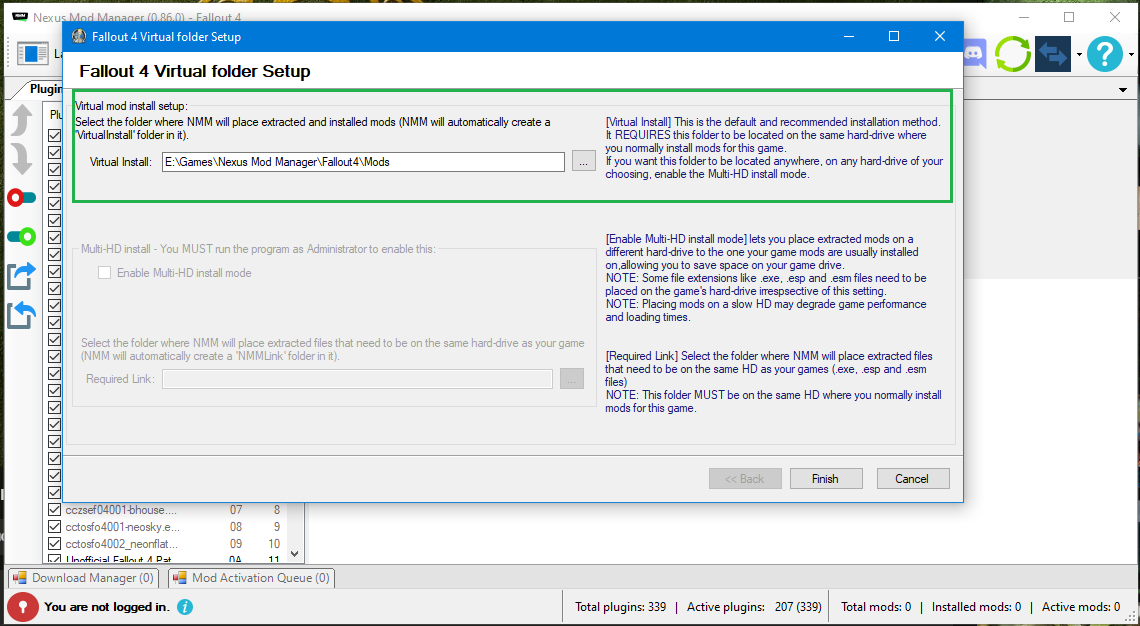
Task: Click the green circular refresh icon
Action: (x=1012, y=54)
